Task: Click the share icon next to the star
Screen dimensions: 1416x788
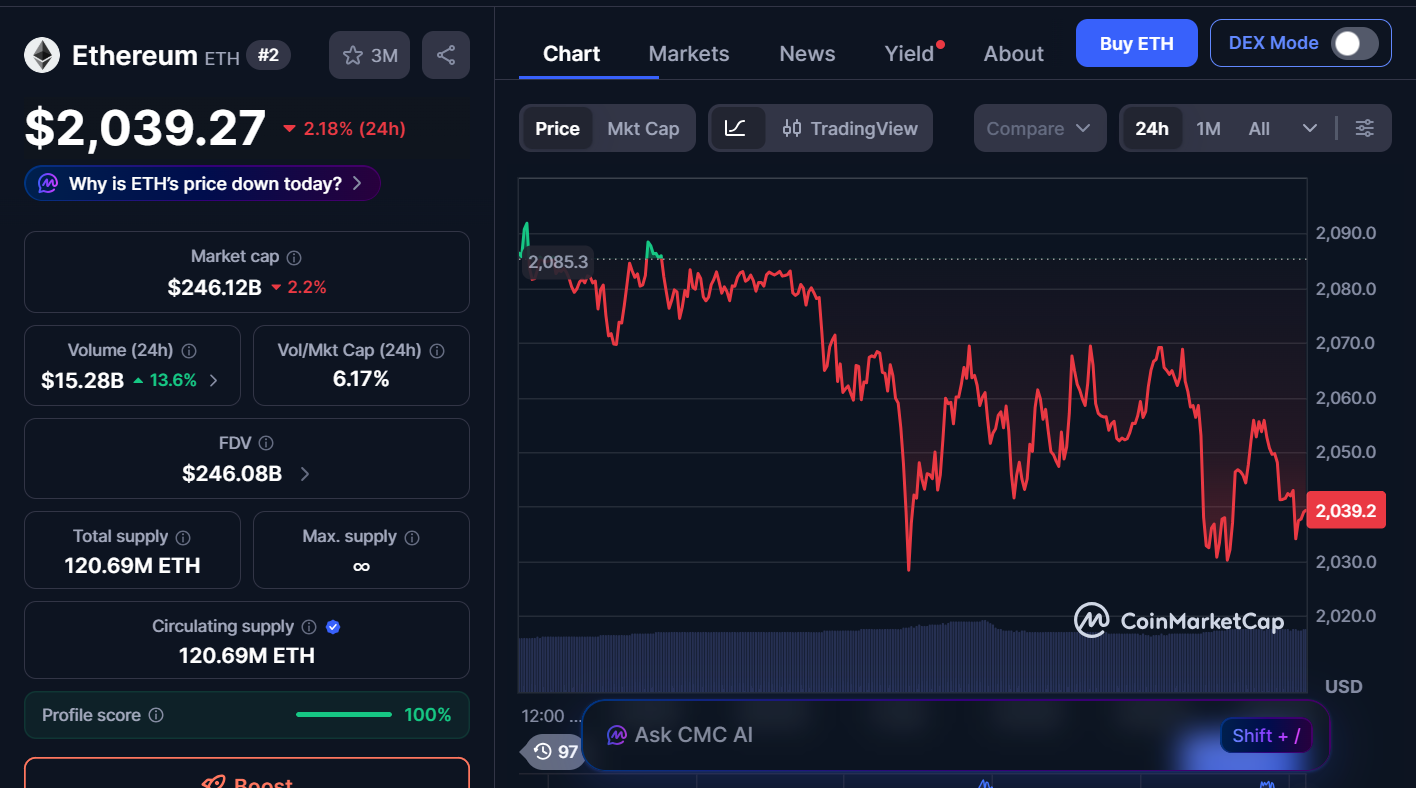Action: tap(446, 55)
